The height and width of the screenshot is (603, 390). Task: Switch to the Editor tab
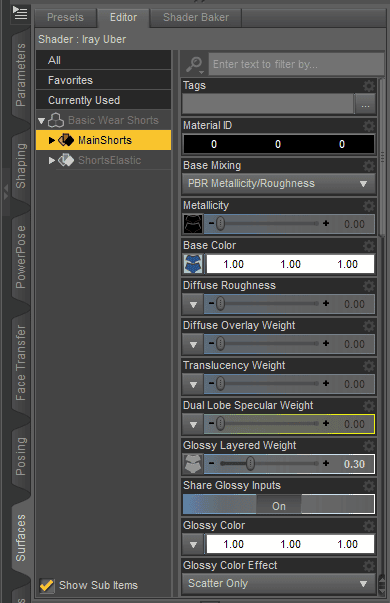(123, 18)
